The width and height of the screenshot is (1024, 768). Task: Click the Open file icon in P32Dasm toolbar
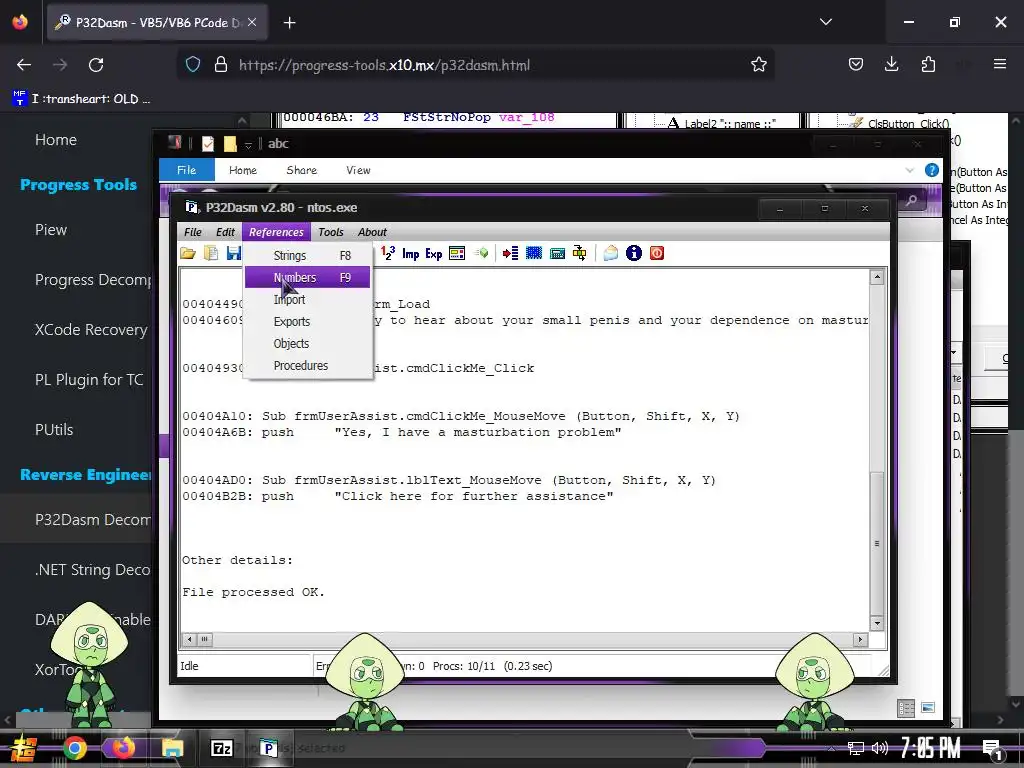(x=188, y=253)
